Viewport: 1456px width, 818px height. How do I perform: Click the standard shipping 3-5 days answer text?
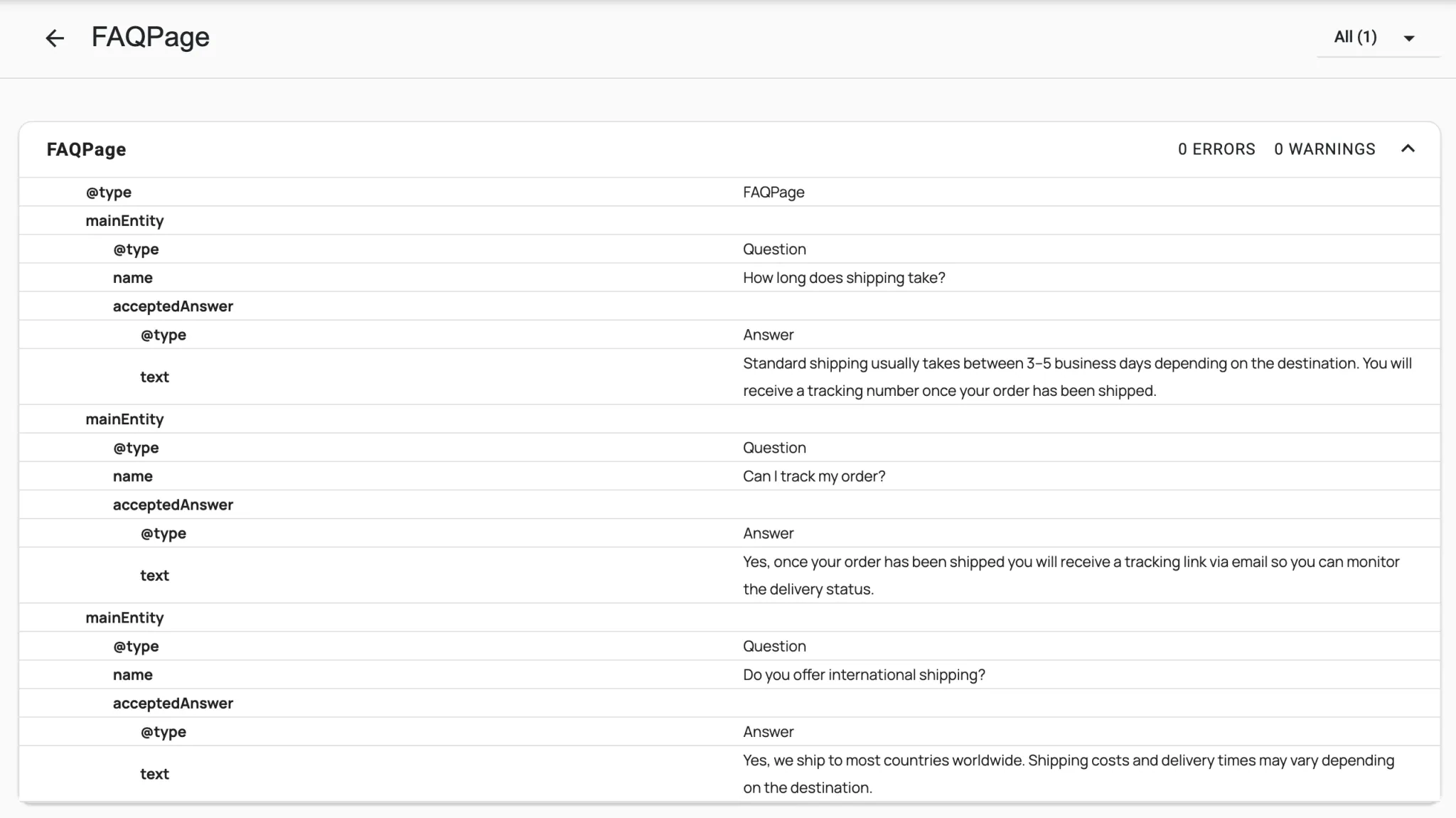(1076, 377)
